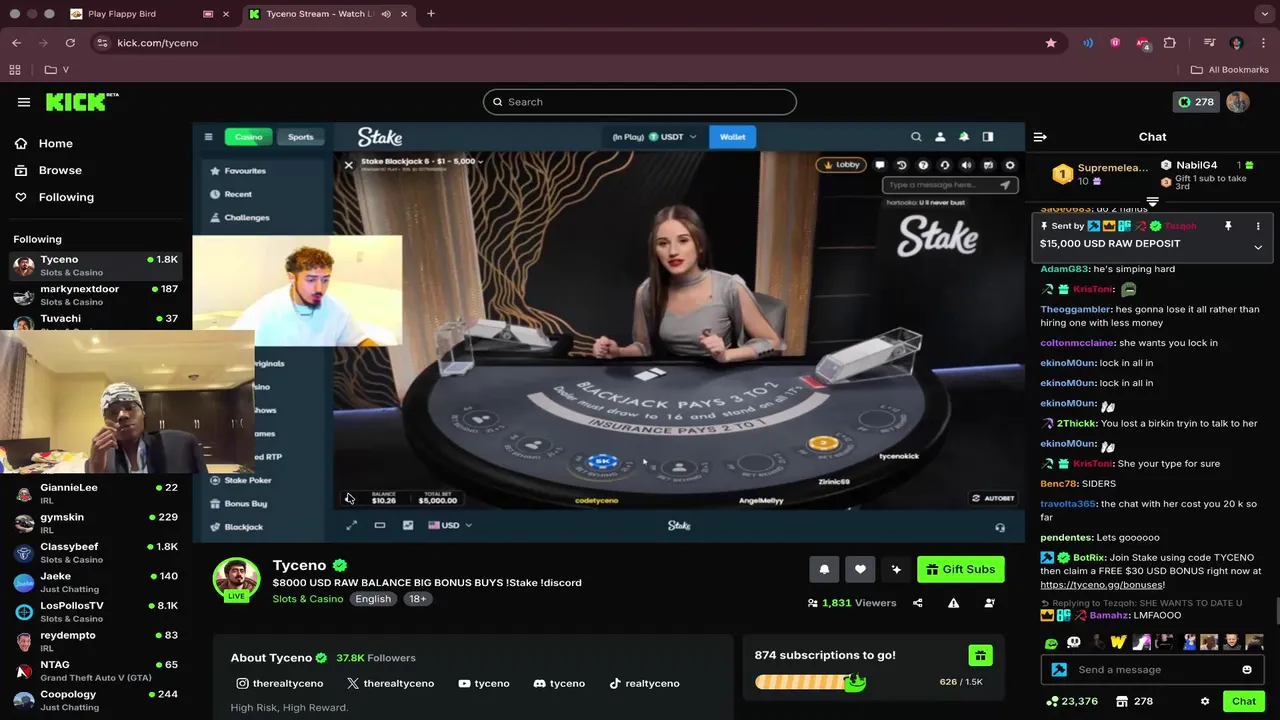1280x720 pixels.
Task: Open the emoji picker in chat input
Action: tap(1247, 670)
